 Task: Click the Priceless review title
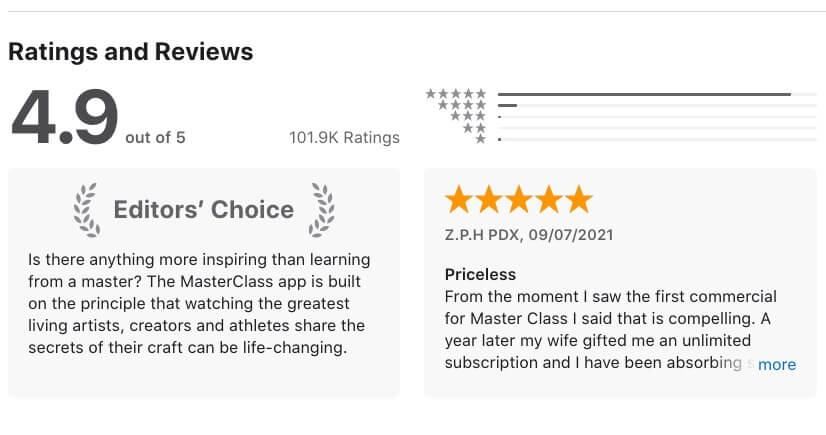480,274
